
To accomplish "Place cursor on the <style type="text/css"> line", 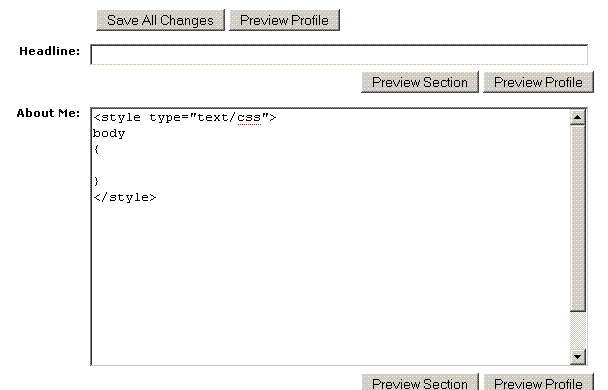I will 185,117.
